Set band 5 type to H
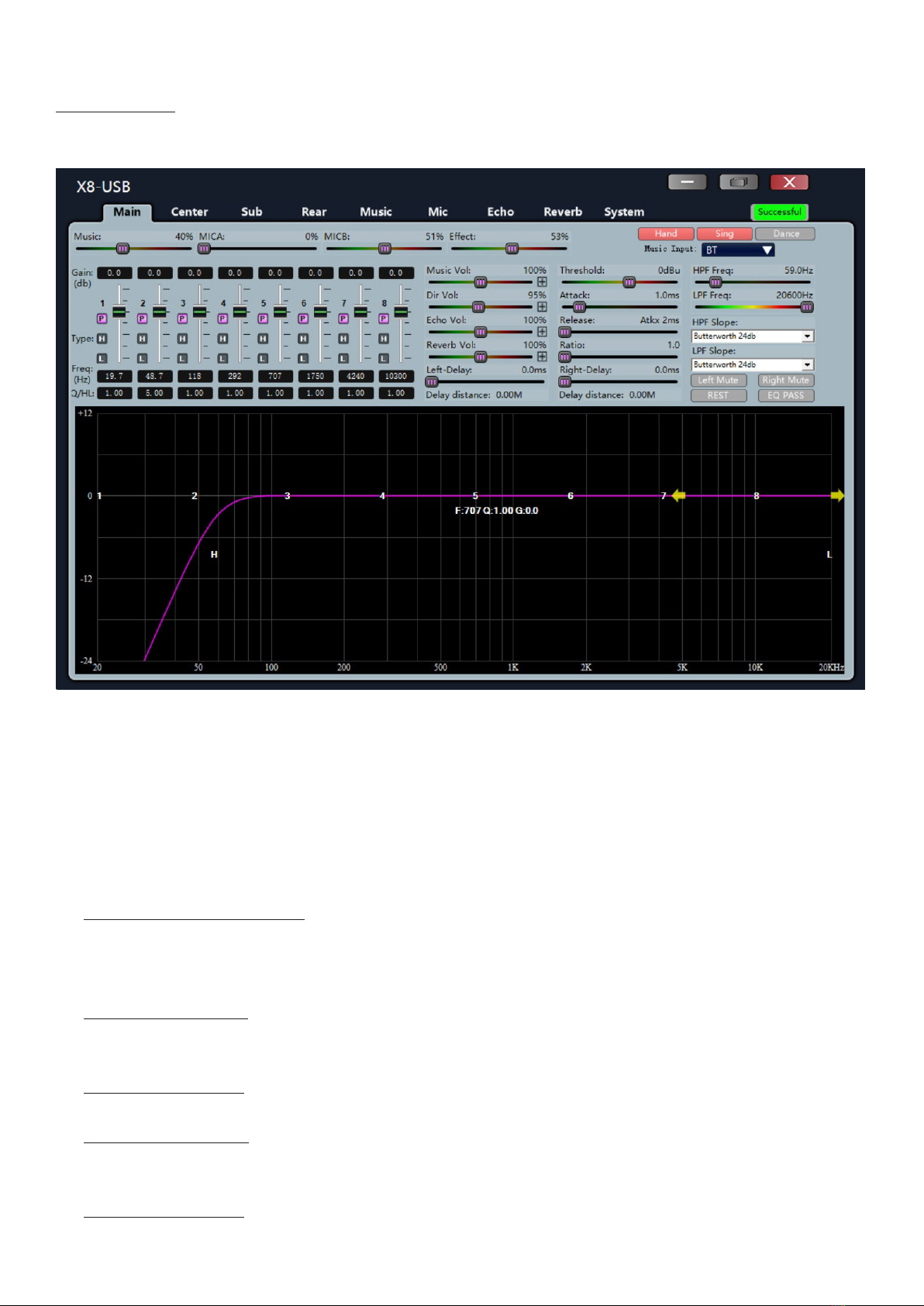Viewport: 924px width, 1306px height. click(x=263, y=339)
